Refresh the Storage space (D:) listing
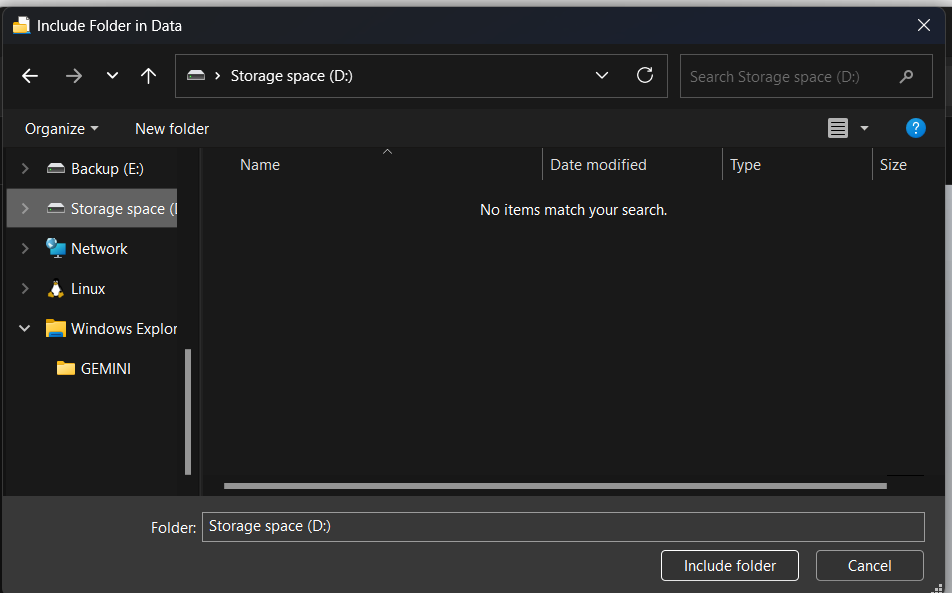Screen dimensions: 952x593 645,76
